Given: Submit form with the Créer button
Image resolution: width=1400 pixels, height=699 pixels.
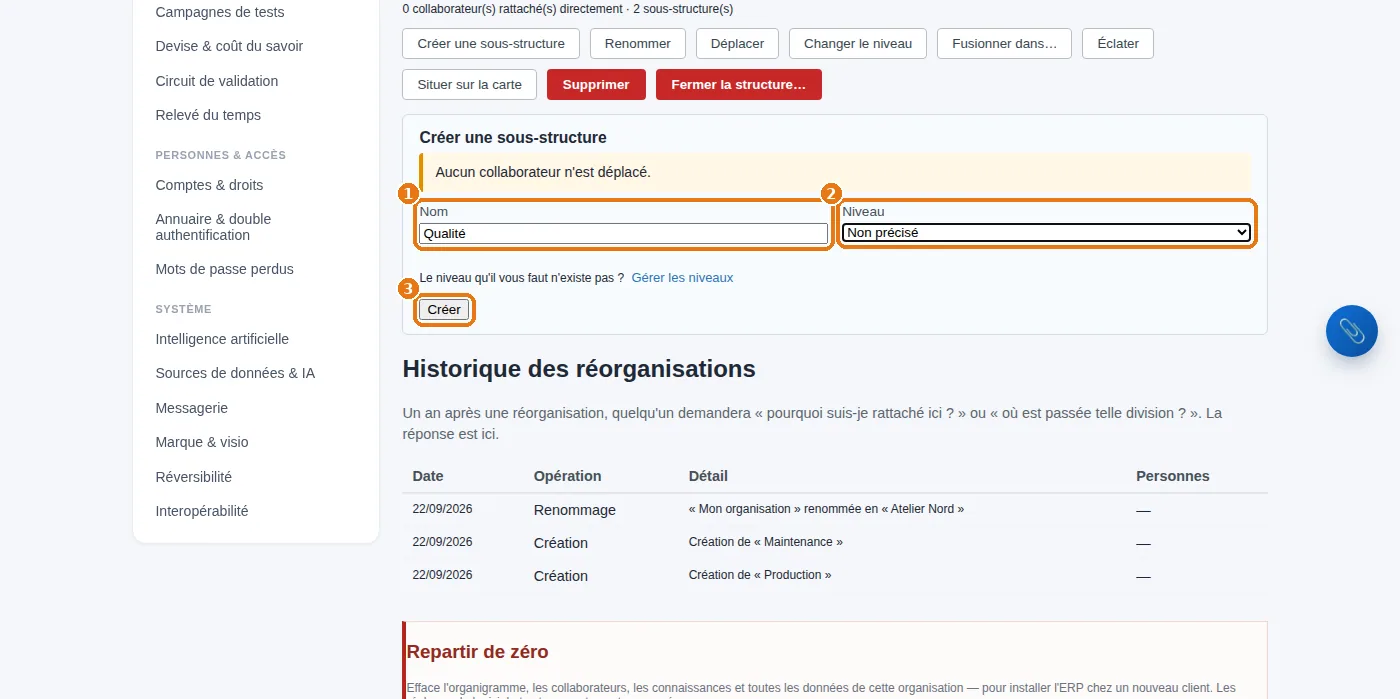Looking at the screenshot, I should click(444, 310).
